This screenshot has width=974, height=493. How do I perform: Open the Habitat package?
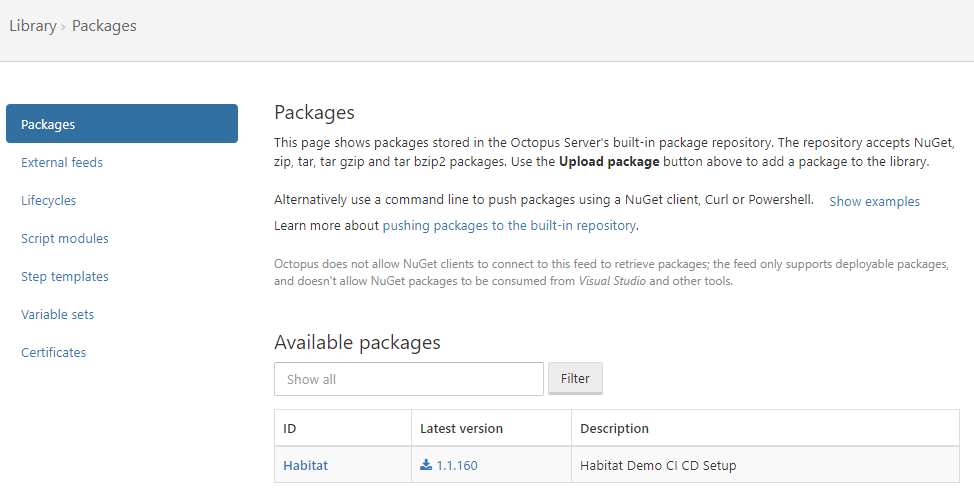click(x=306, y=465)
